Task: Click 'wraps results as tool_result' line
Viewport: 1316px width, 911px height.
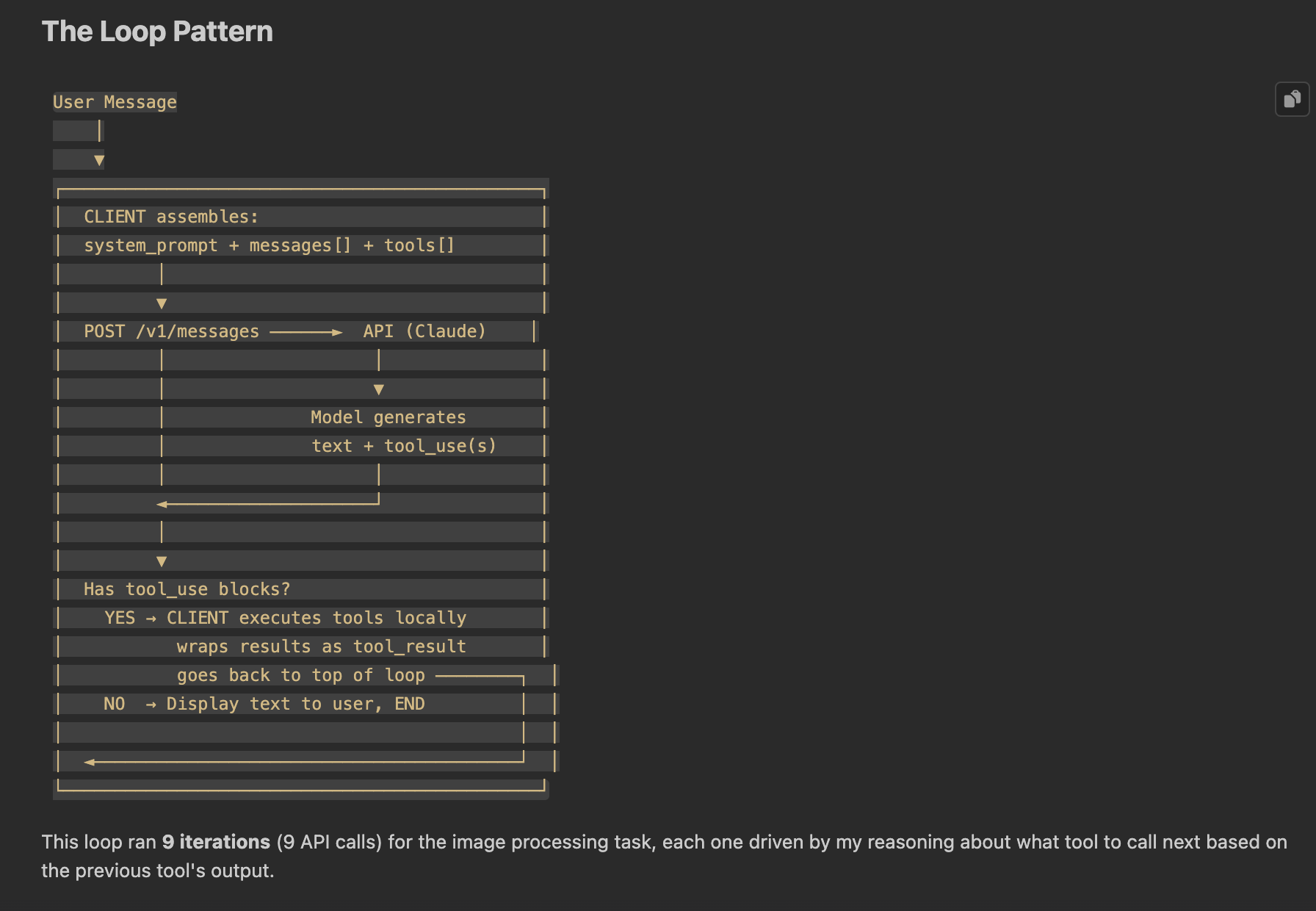Action: [x=321, y=647]
